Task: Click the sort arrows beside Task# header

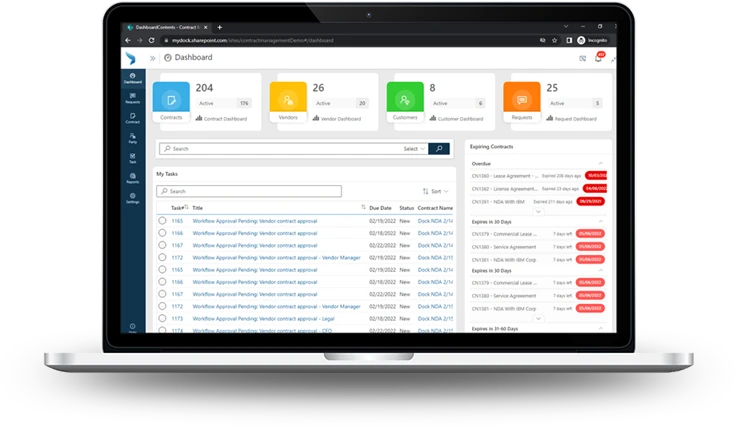Action: (x=186, y=207)
